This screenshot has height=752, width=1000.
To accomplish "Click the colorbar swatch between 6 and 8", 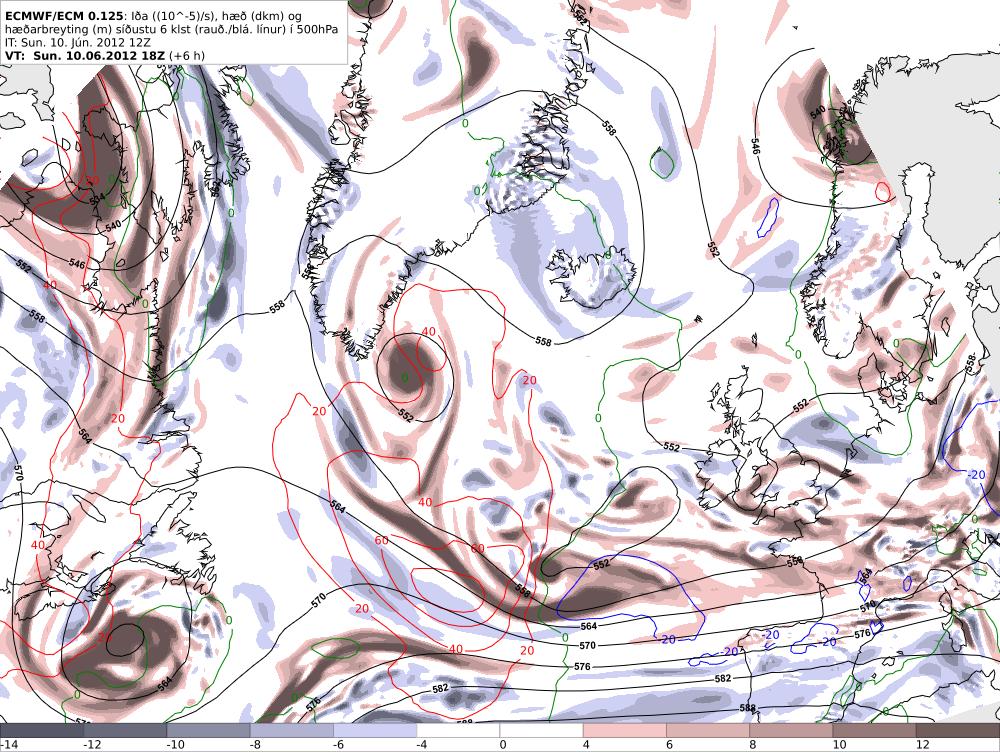I will click(x=708, y=730).
